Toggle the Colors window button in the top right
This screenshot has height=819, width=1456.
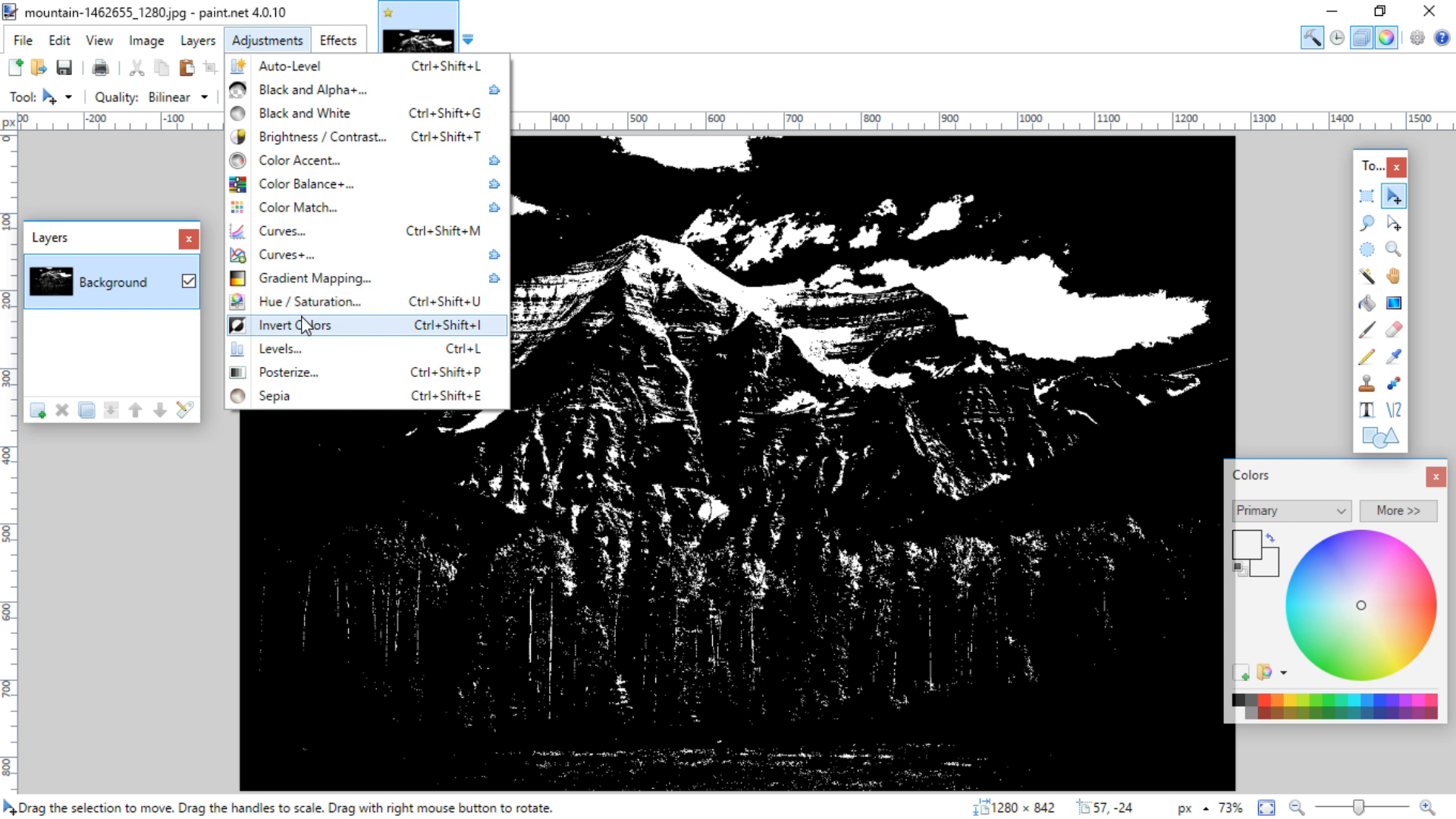[x=1386, y=38]
